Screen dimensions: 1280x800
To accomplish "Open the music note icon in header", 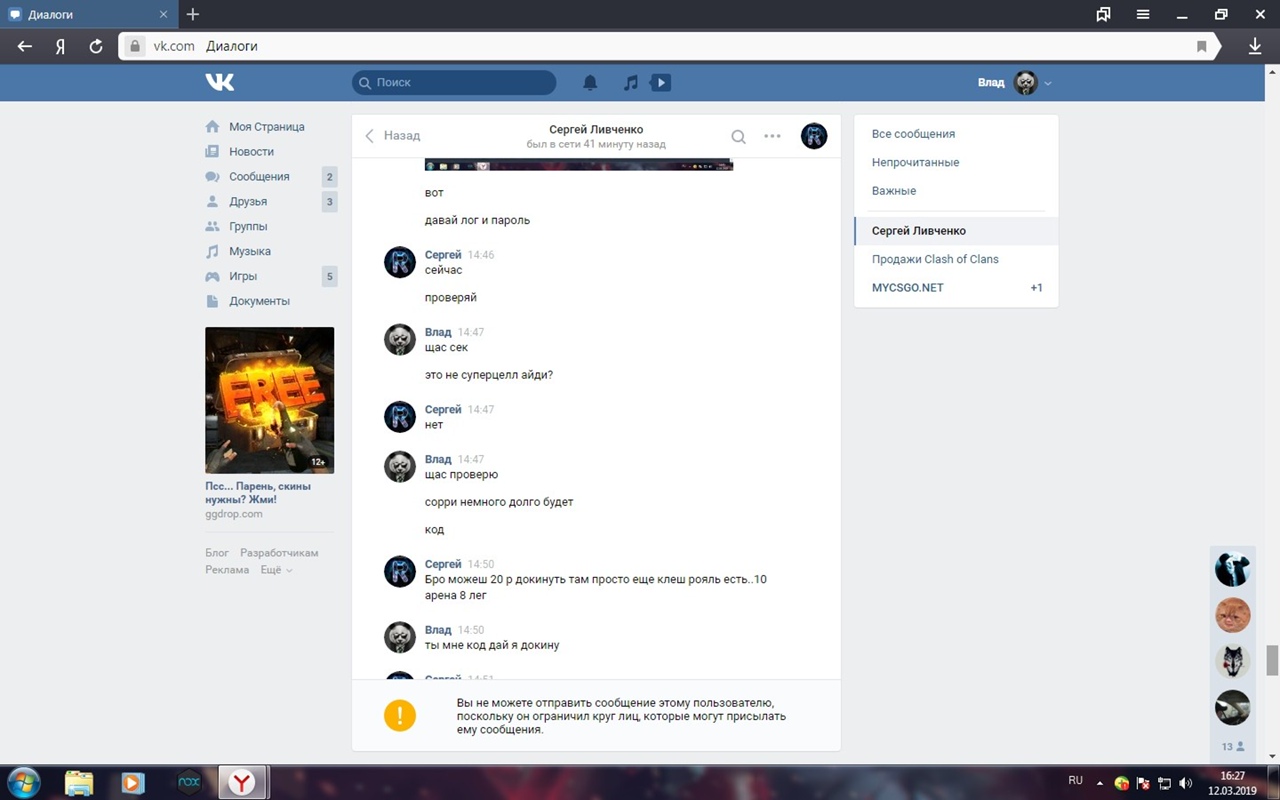I will tap(630, 83).
